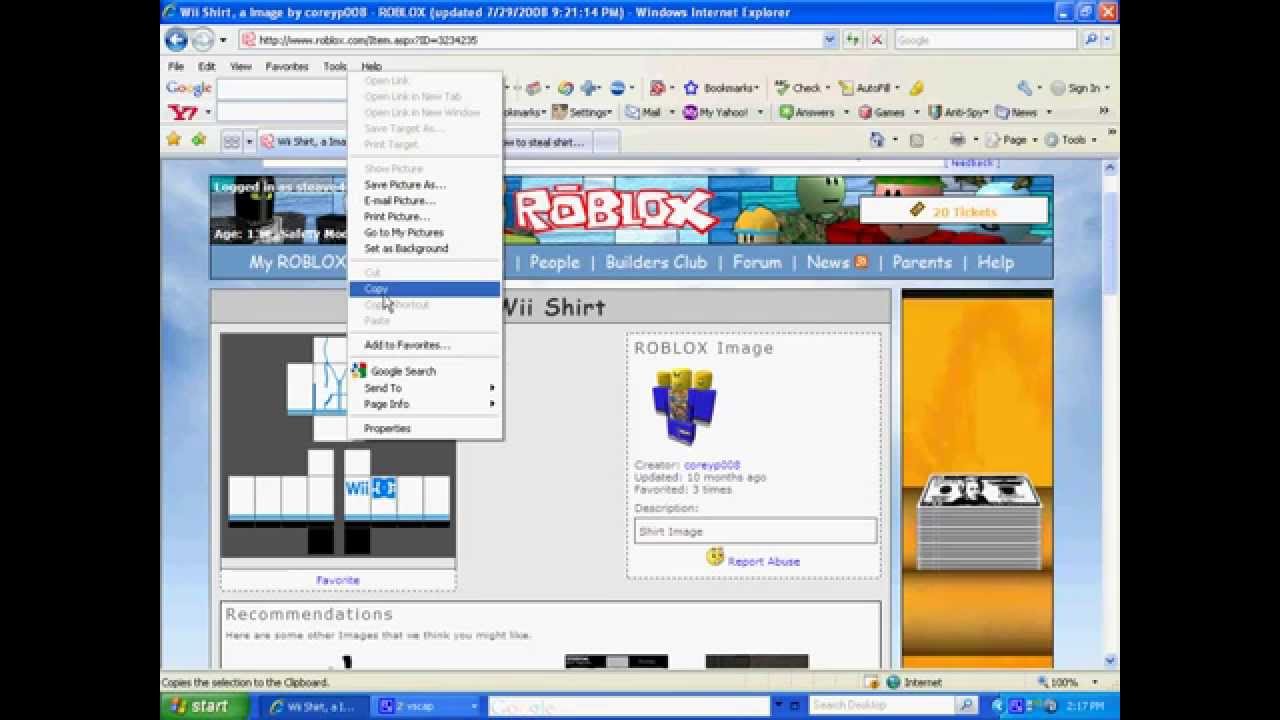Click the IE Back arrow button
The image size is (1280, 720).
pos(177,40)
